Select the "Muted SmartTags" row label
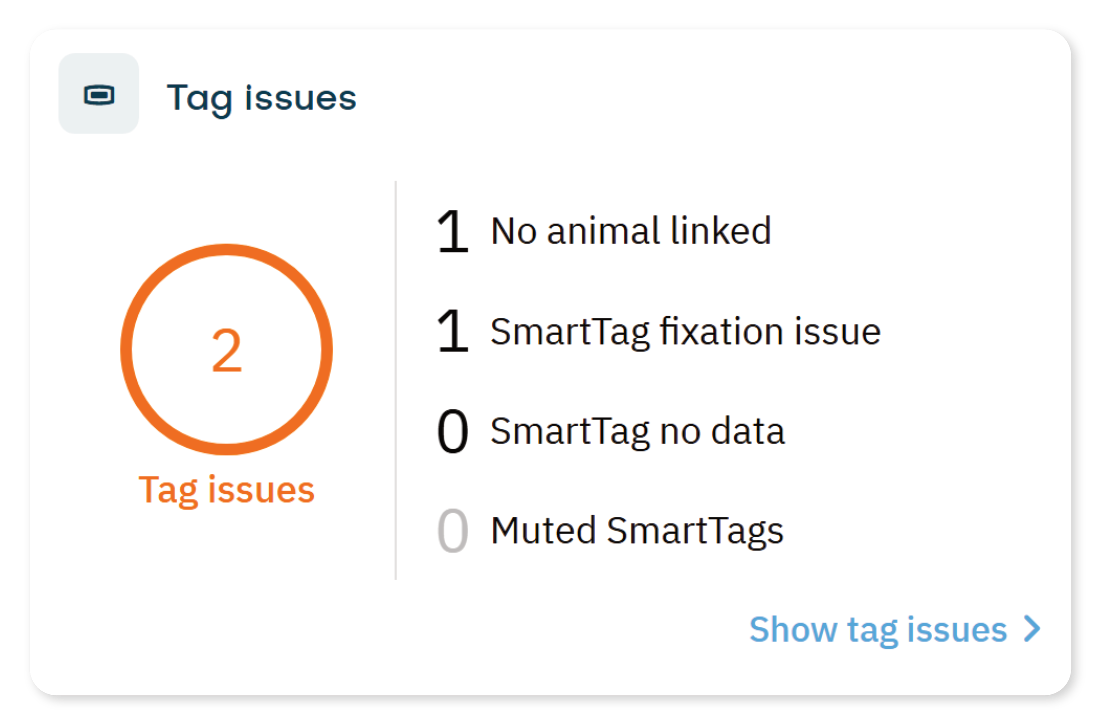This screenshot has width=1105, height=720. pyautogui.click(x=637, y=531)
